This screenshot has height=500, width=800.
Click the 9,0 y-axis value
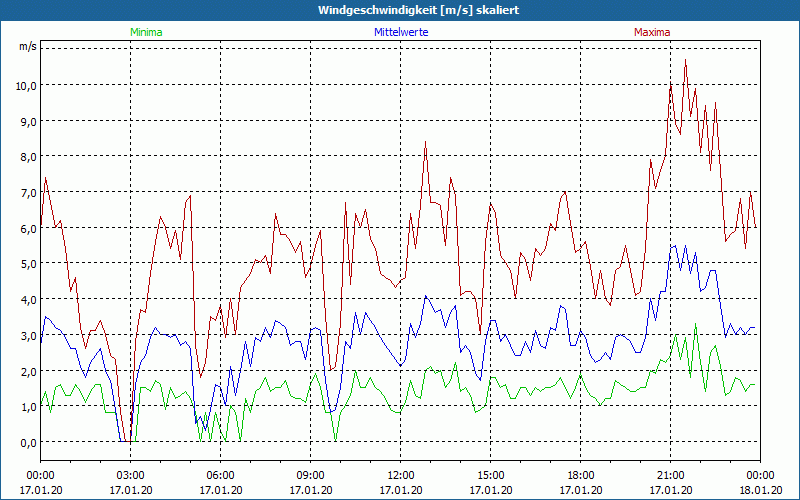pos(28,121)
